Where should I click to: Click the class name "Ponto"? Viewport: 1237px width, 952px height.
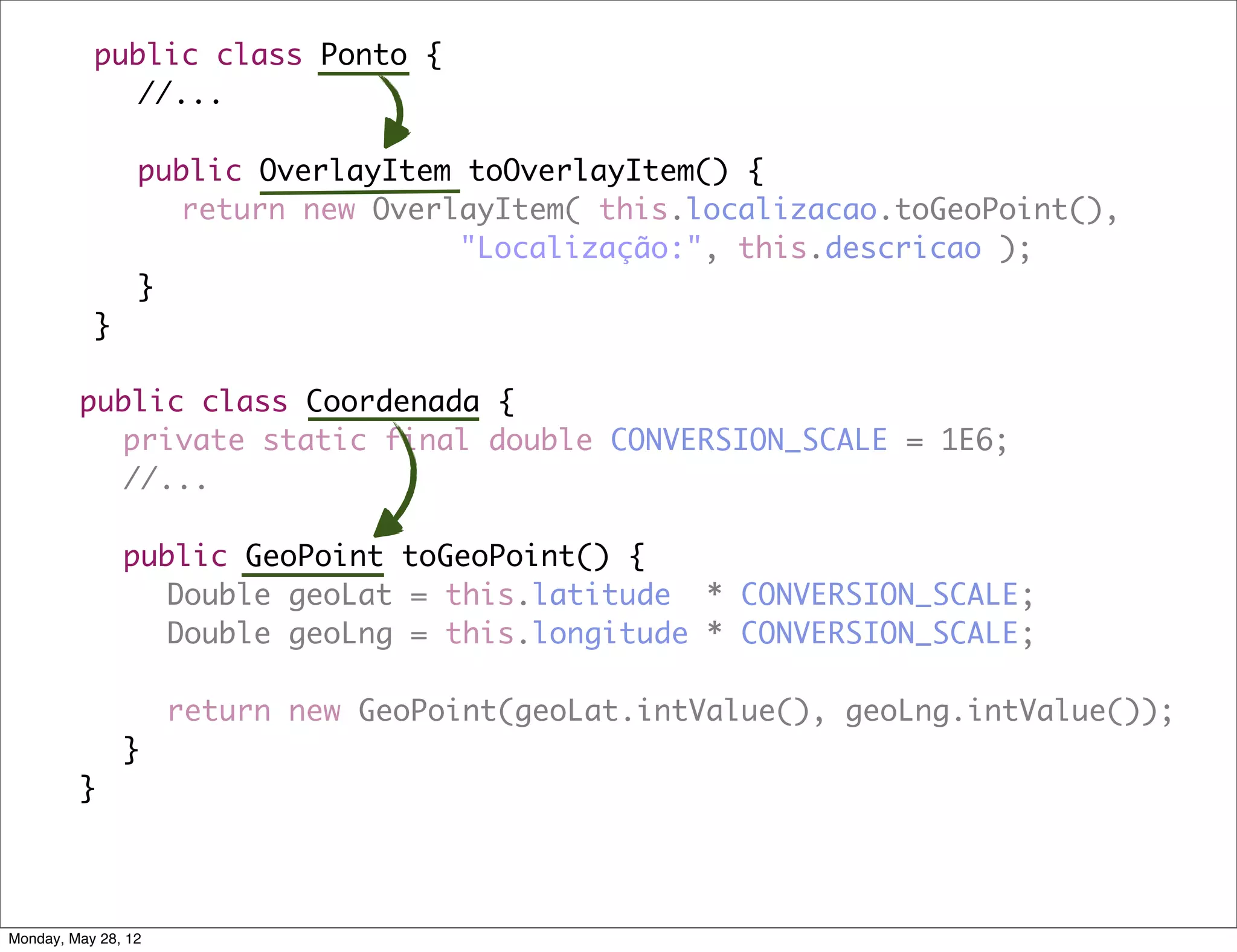point(364,55)
